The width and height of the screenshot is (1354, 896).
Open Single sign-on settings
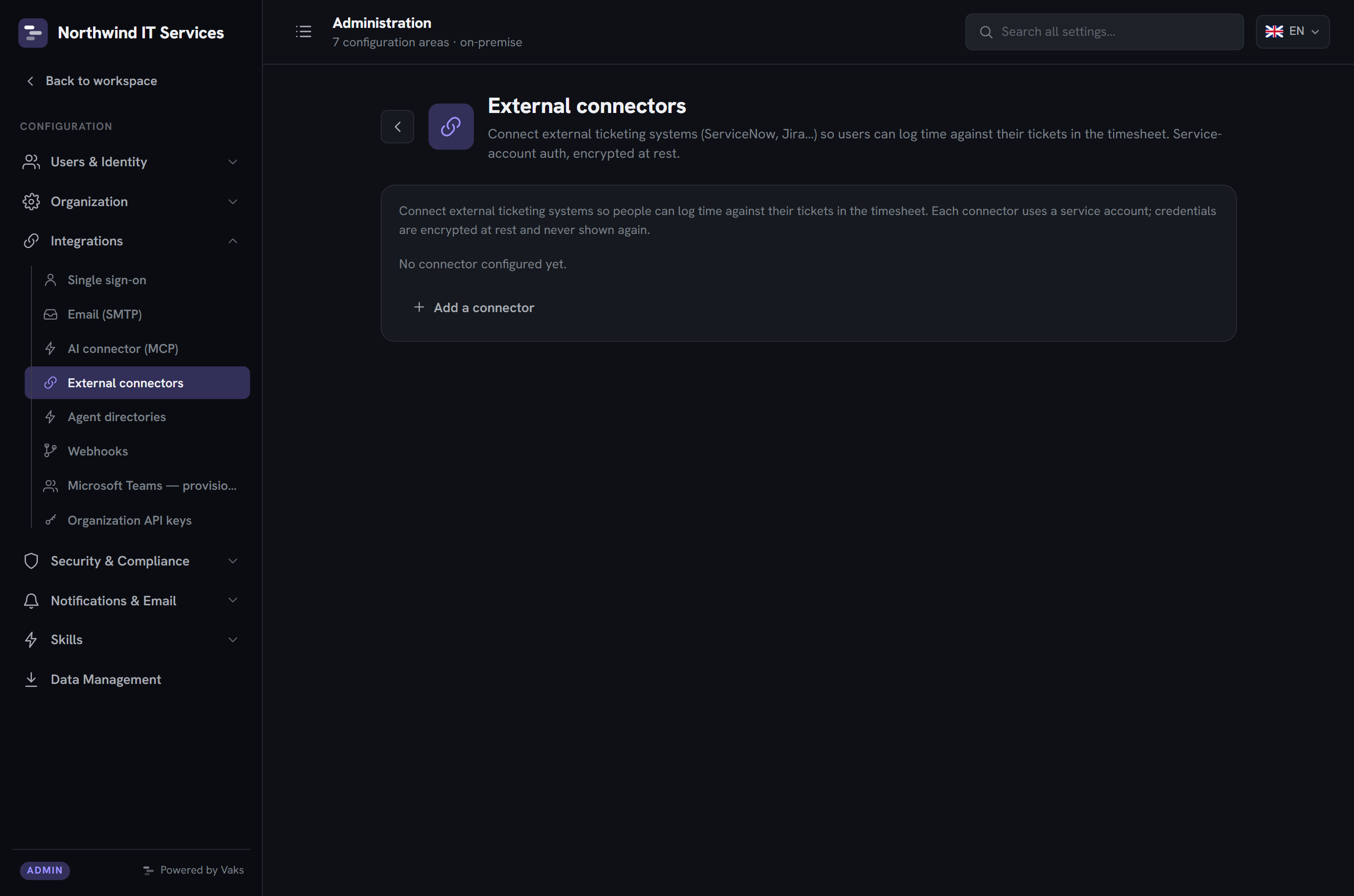137,280
